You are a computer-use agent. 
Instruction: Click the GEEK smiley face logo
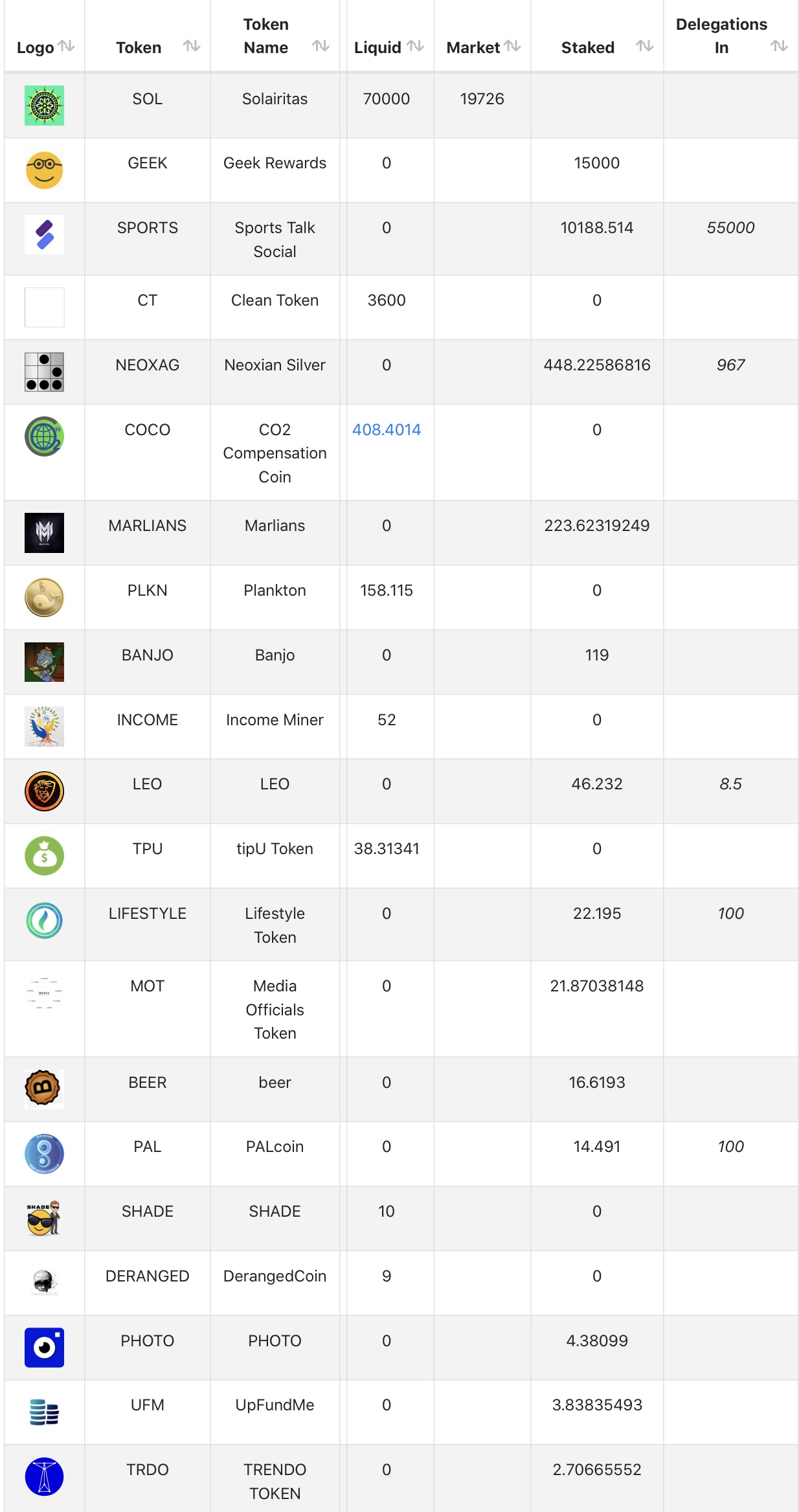click(44, 170)
